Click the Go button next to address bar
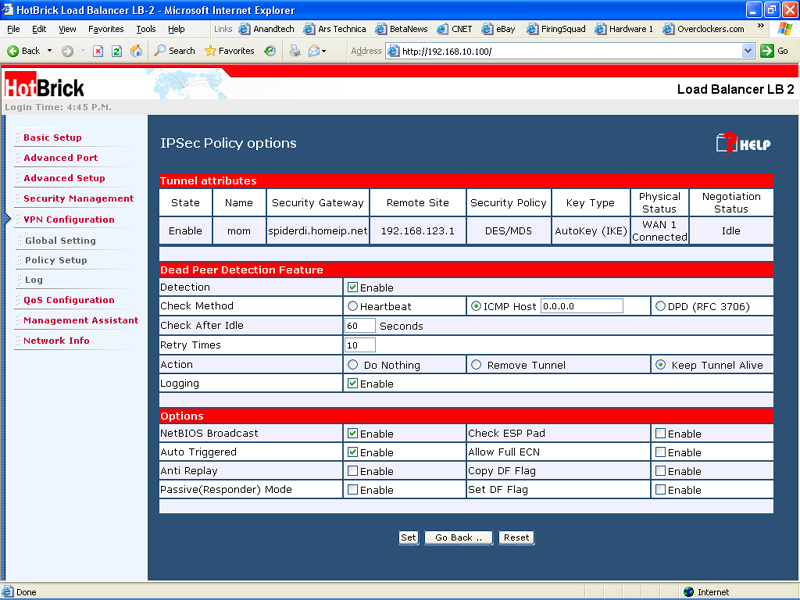This screenshot has width=800, height=600. [x=774, y=51]
